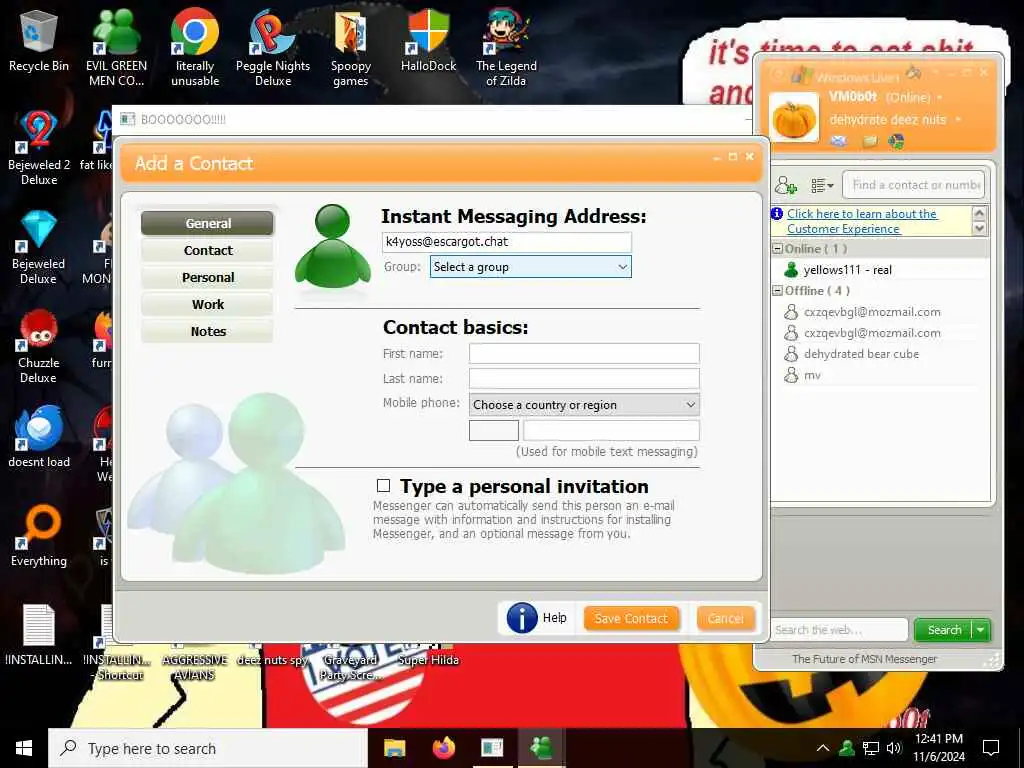Viewport: 1024px width, 768px height.
Task: Click the First name field
Action: click(x=584, y=353)
